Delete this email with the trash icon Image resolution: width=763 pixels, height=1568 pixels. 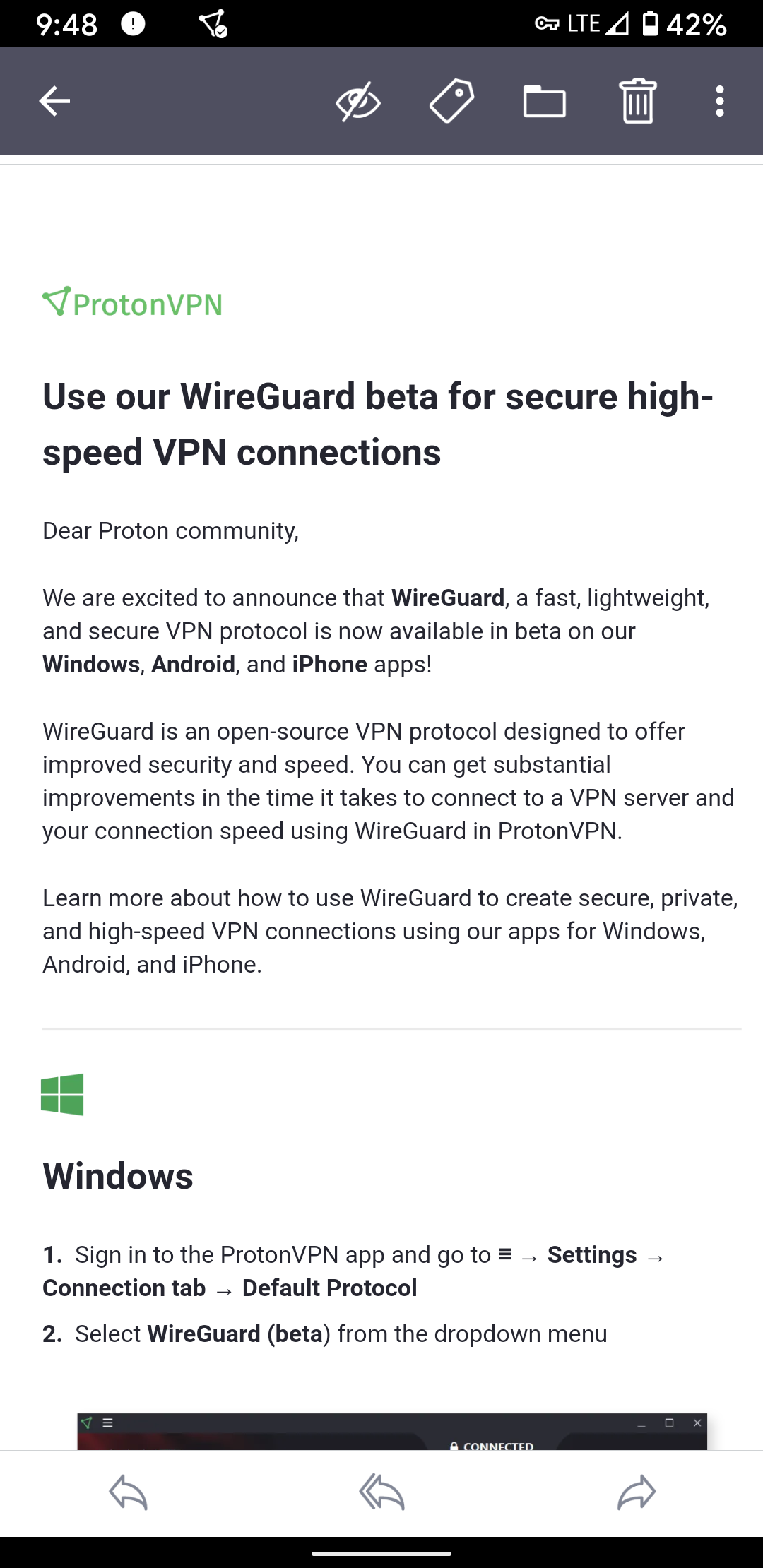click(637, 101)
